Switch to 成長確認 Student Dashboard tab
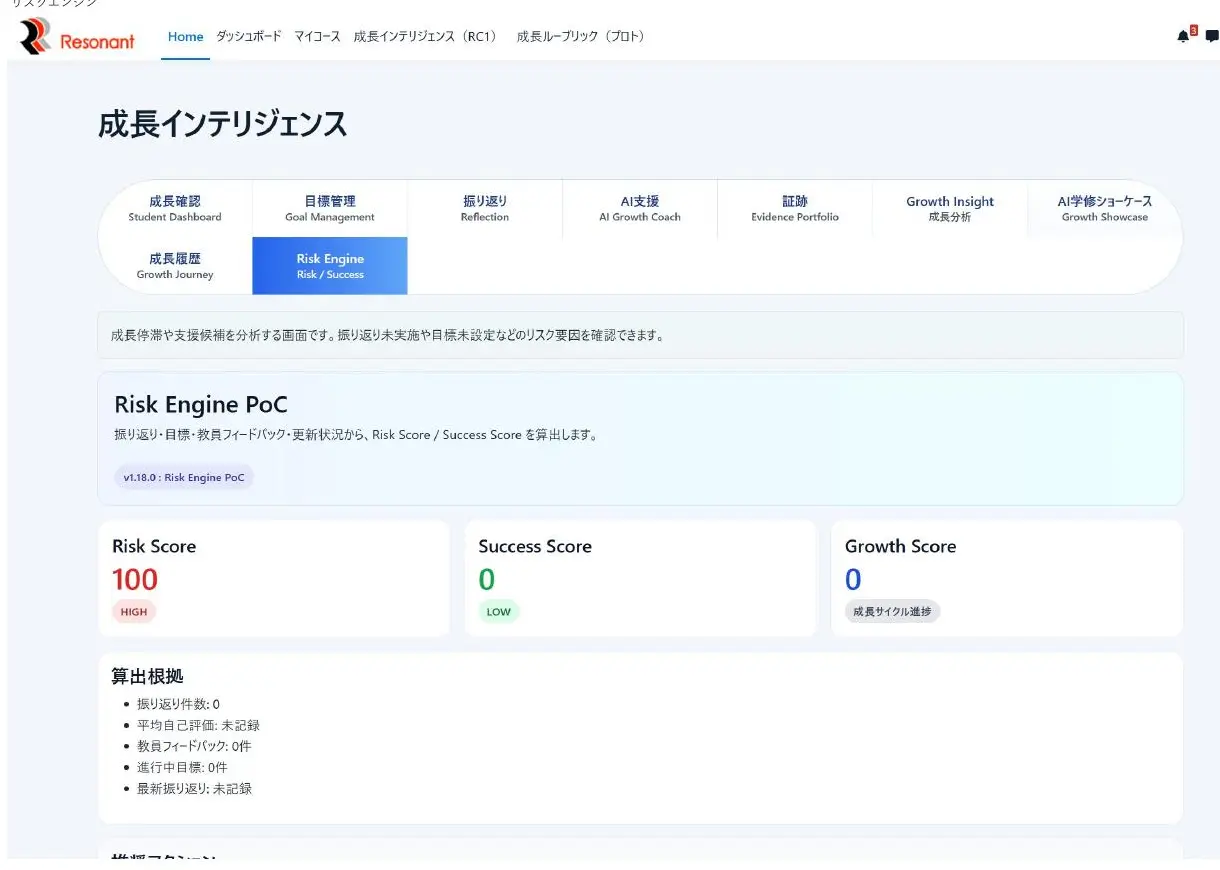 (x=175, y=208)
